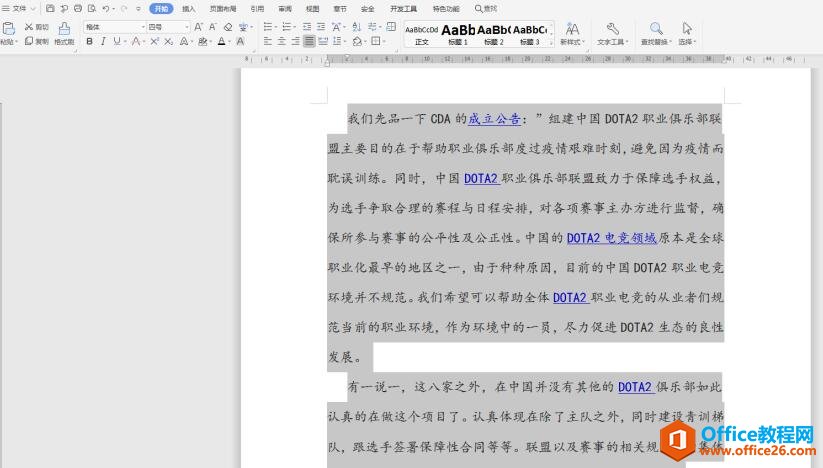Apply the 标题 2 heading style
Screen dimensions: 823x468
[494, 35]
